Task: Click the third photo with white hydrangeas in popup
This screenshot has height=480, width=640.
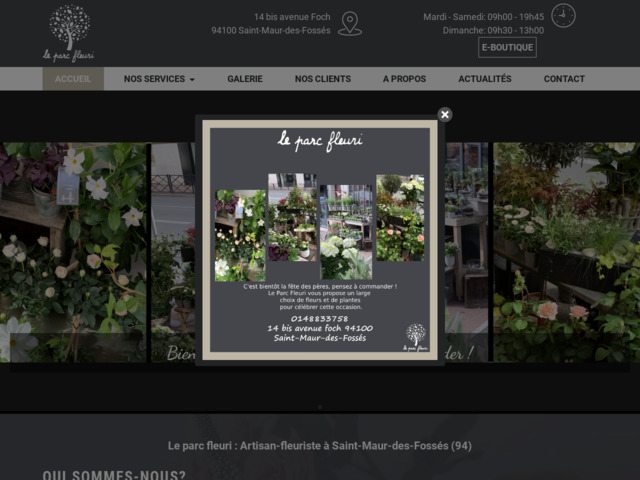Action: coord(346,231)
